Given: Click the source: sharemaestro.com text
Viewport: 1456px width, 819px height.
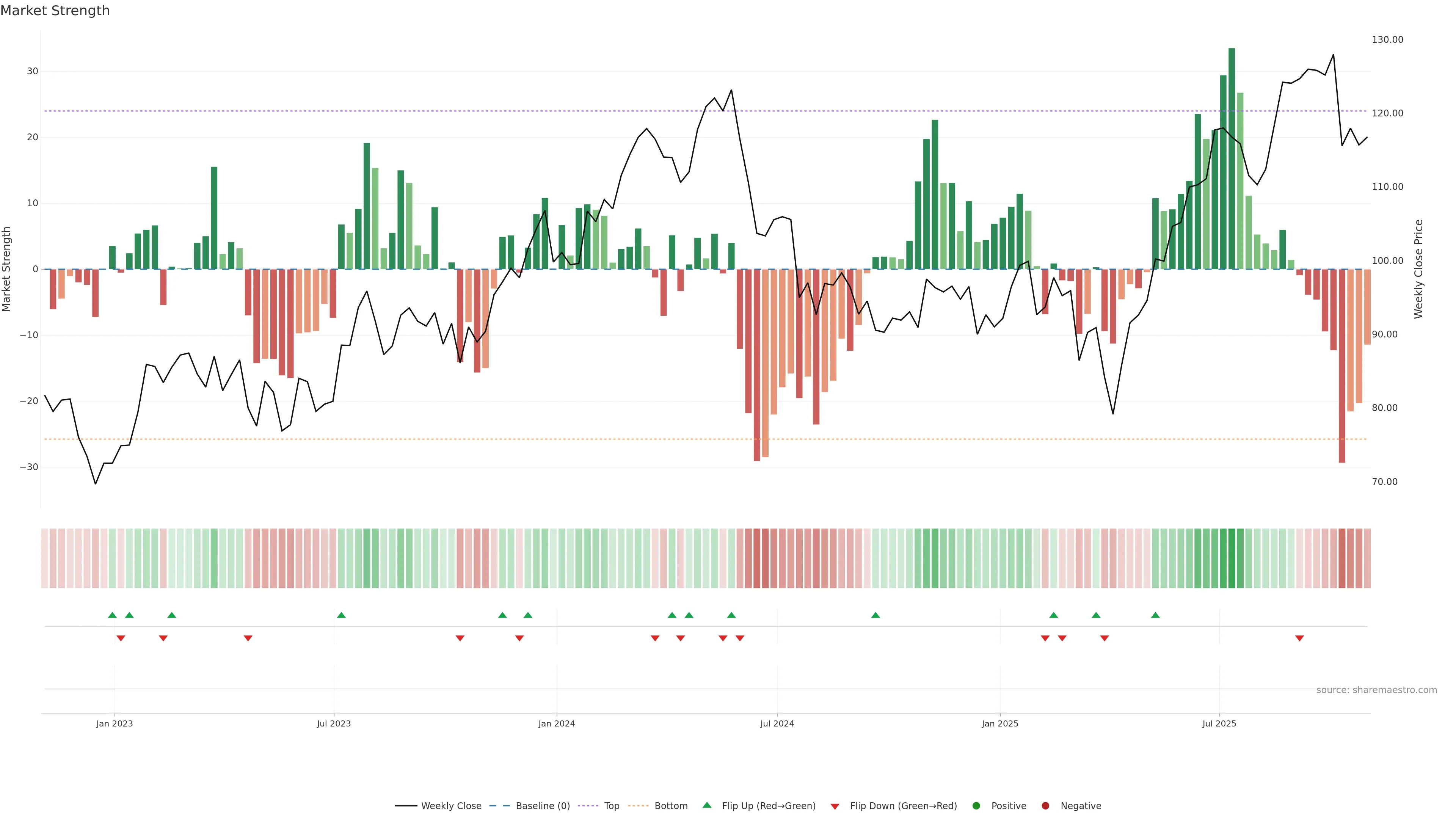Looking at the screenshot, I should [x=1376, y=690].
